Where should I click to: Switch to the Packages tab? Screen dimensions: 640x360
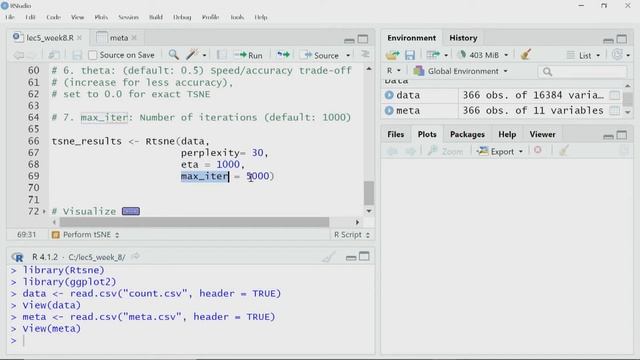(467, 134)
